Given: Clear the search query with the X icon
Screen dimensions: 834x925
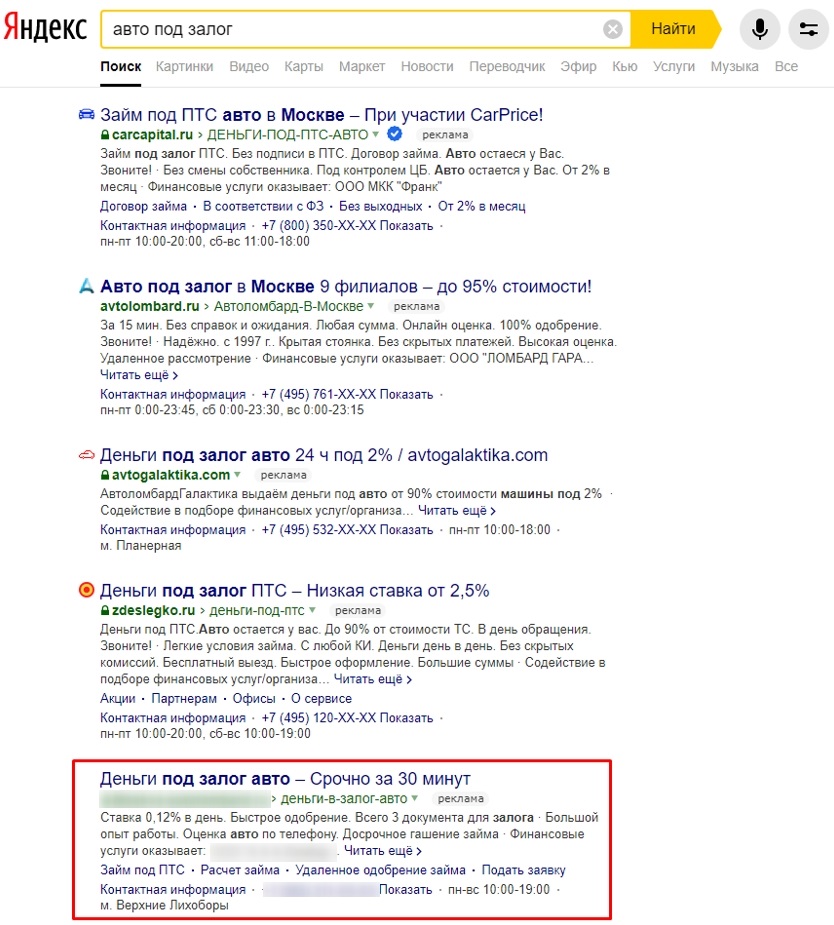Looking at the screenshot, I should (x=613, y=29).
